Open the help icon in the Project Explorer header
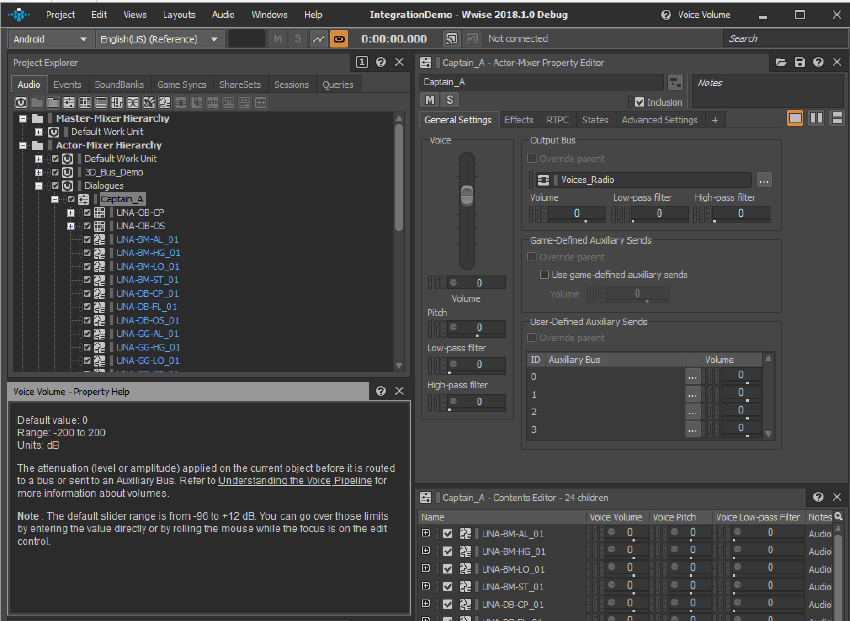850x621 pixels. click(x=381, y=63)
